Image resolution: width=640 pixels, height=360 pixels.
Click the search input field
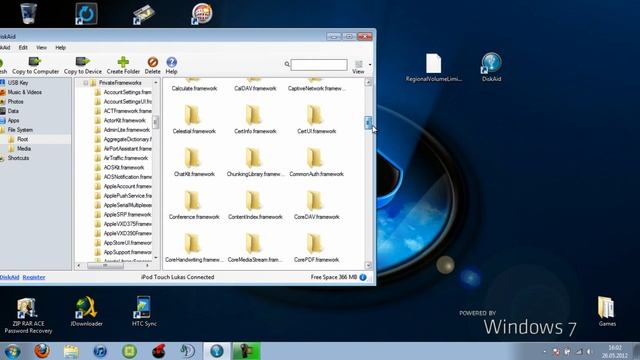tap(319, 64)
